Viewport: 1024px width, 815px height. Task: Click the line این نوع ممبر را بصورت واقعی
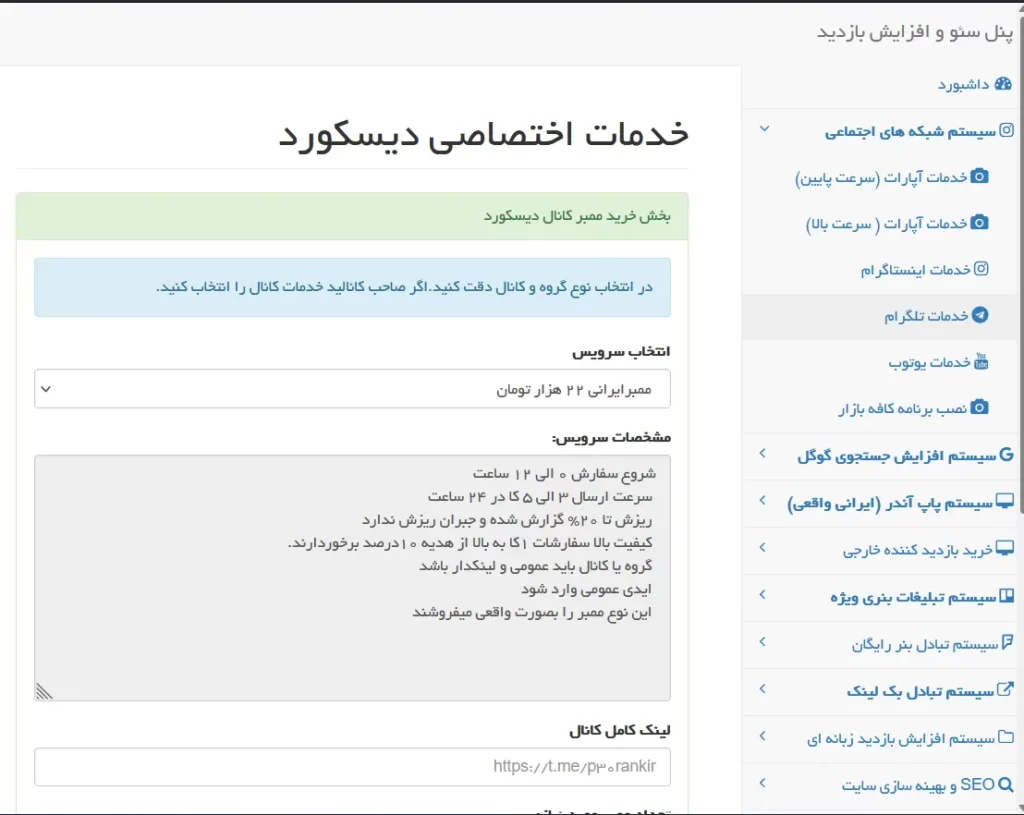(532, 612)
